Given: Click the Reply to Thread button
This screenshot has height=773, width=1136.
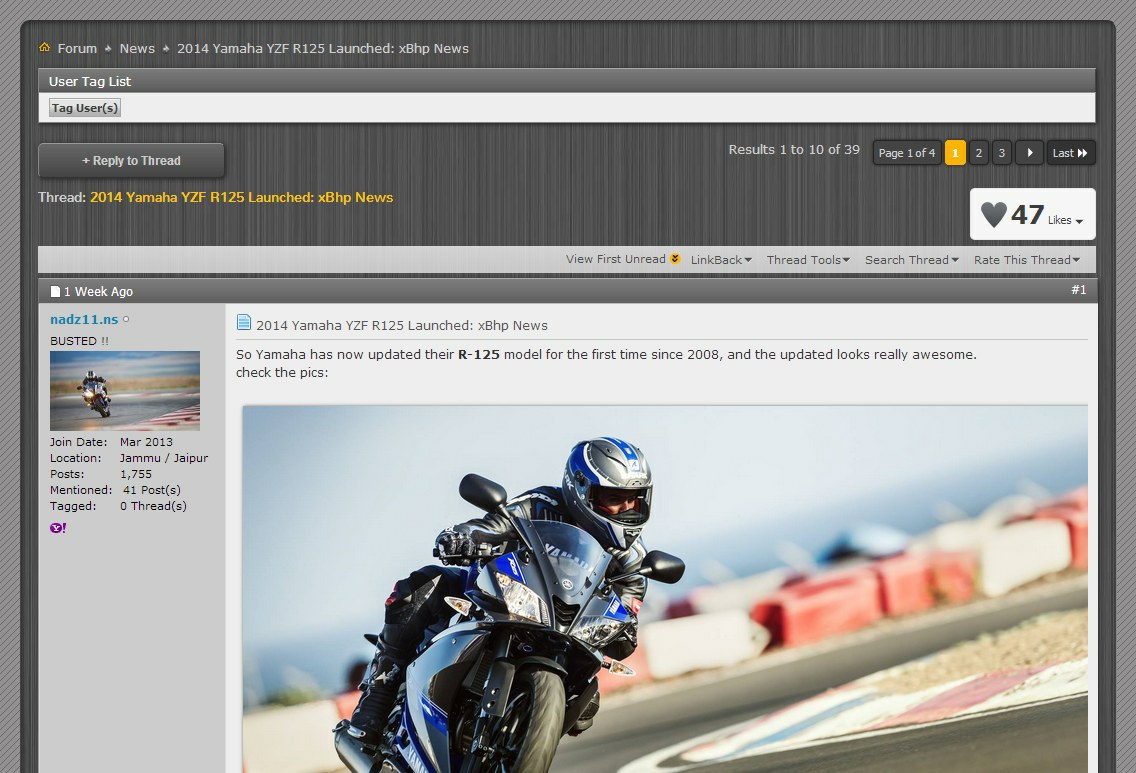Looking at the screenshot, I should click(131, 160).
